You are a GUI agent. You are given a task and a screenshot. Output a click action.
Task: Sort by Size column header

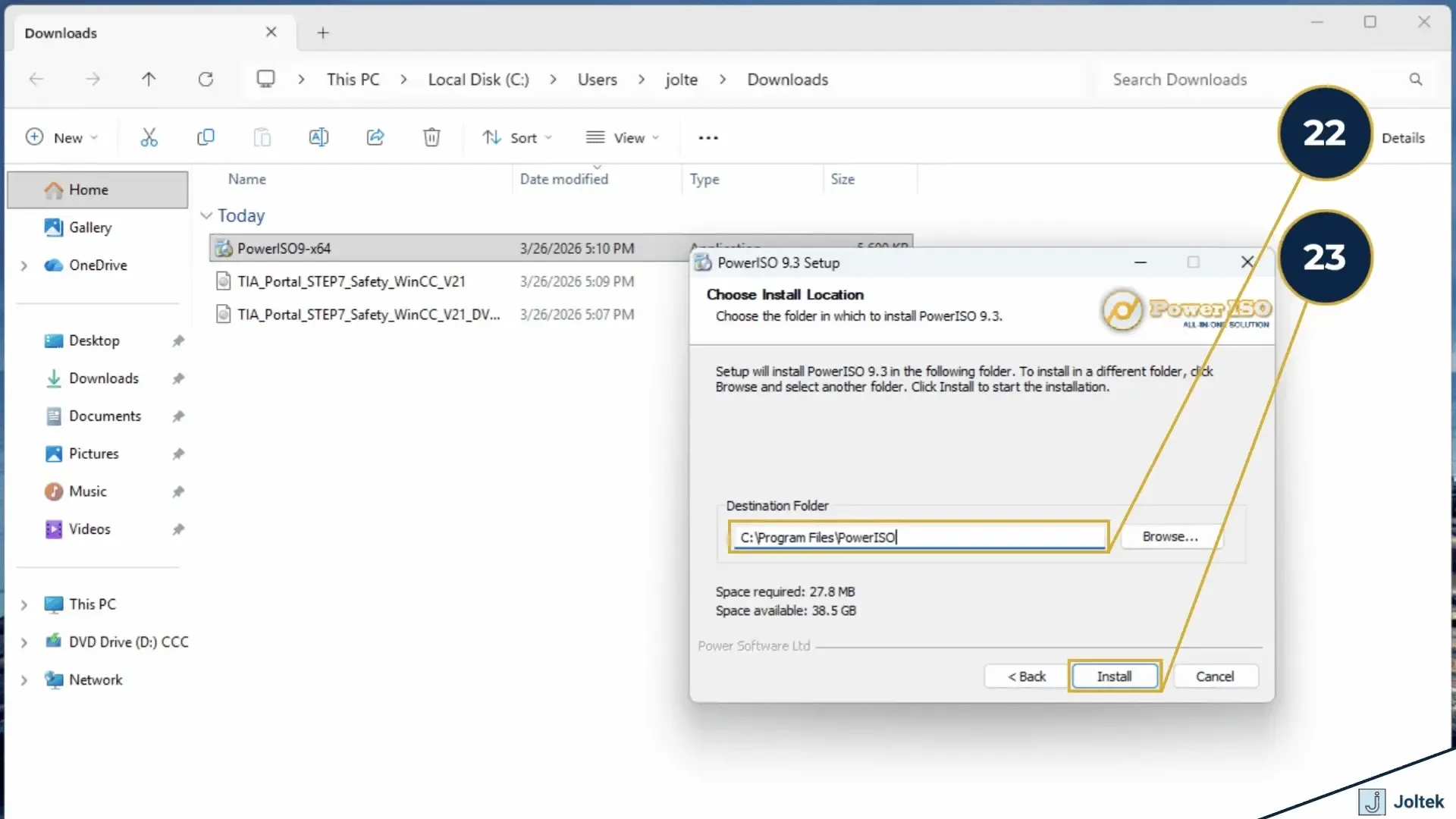(843, 179)
